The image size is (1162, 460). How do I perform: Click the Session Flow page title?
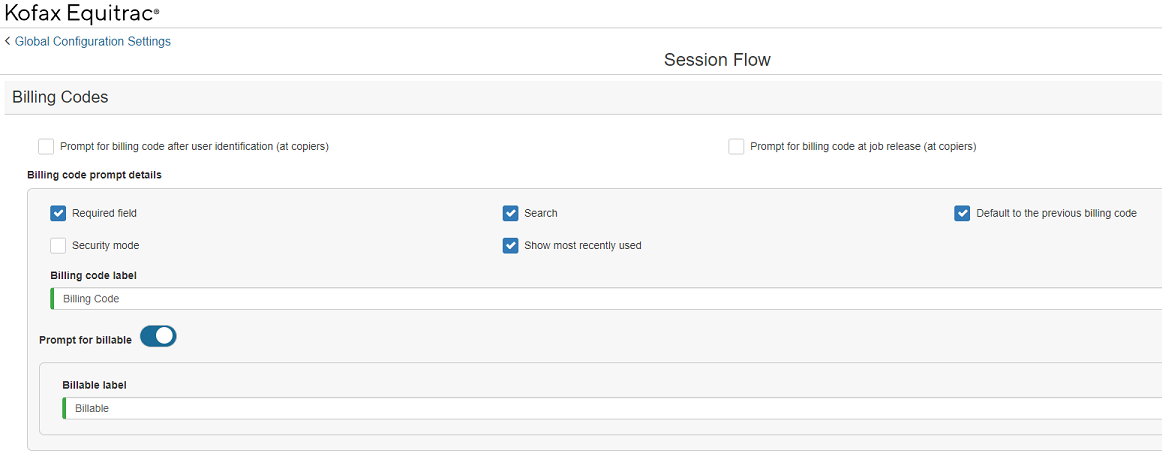click(x=717, y=60)
